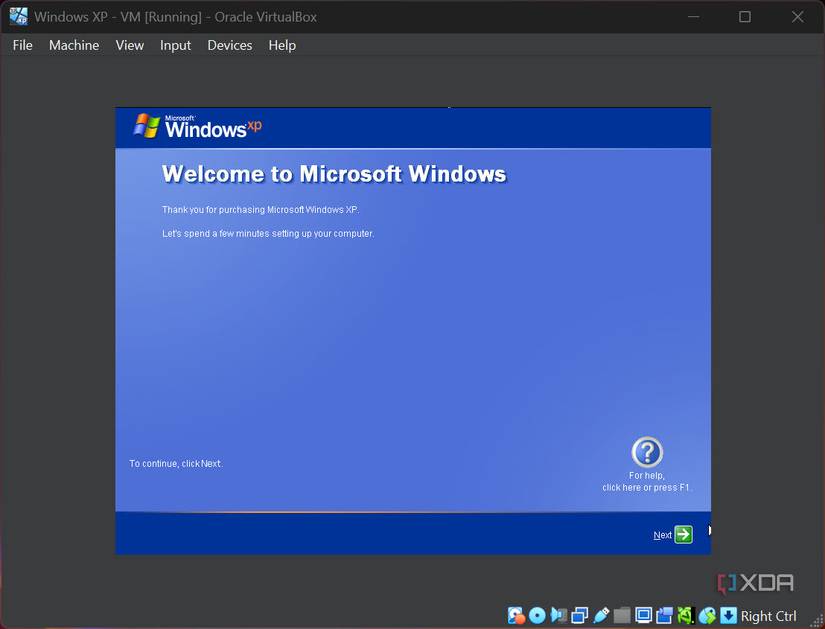Screen dimensions: 825x629
Task: Click the virtualization features status icon
Action: point(686,615)
